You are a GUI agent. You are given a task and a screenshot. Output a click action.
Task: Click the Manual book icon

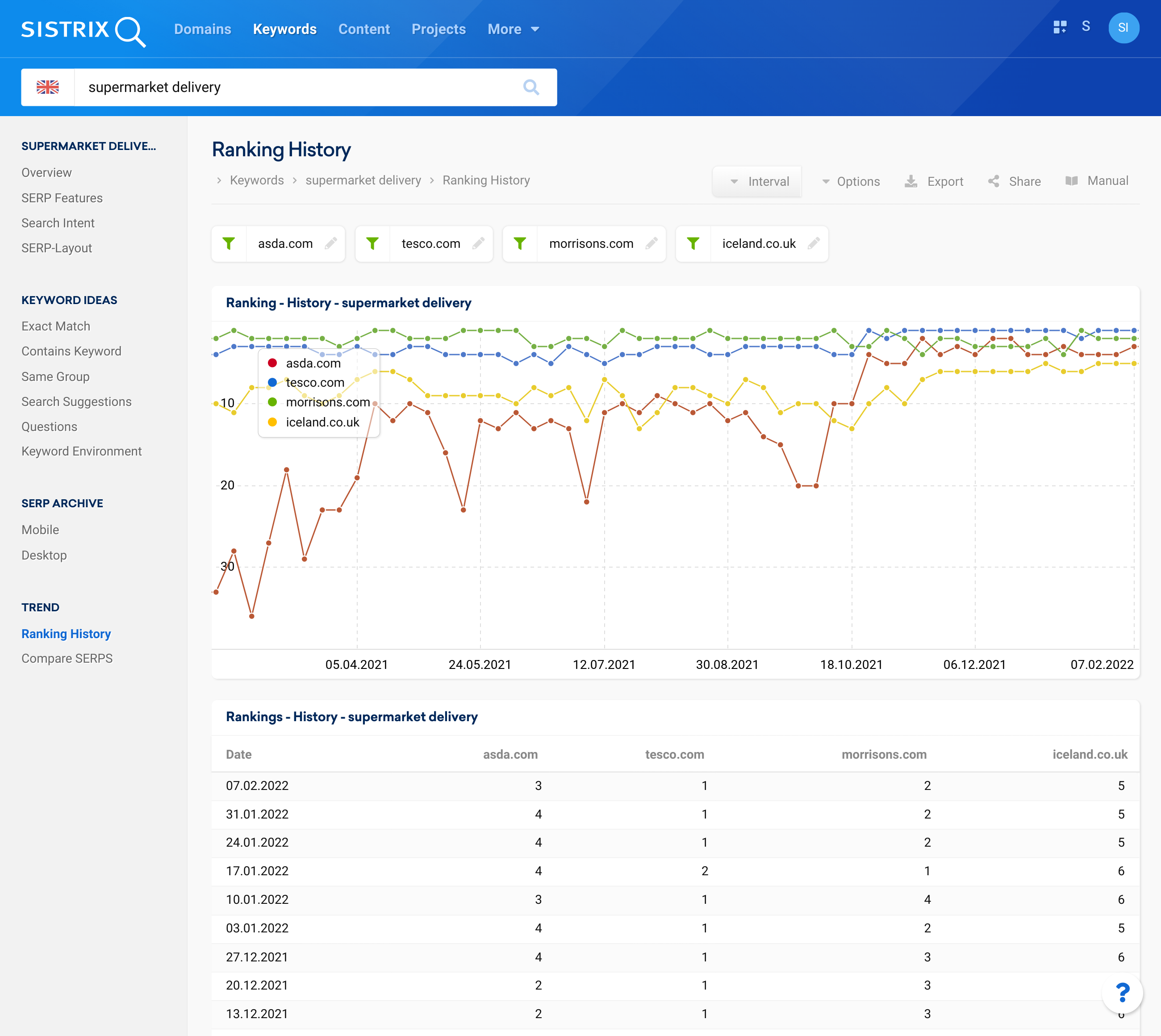1072,181
